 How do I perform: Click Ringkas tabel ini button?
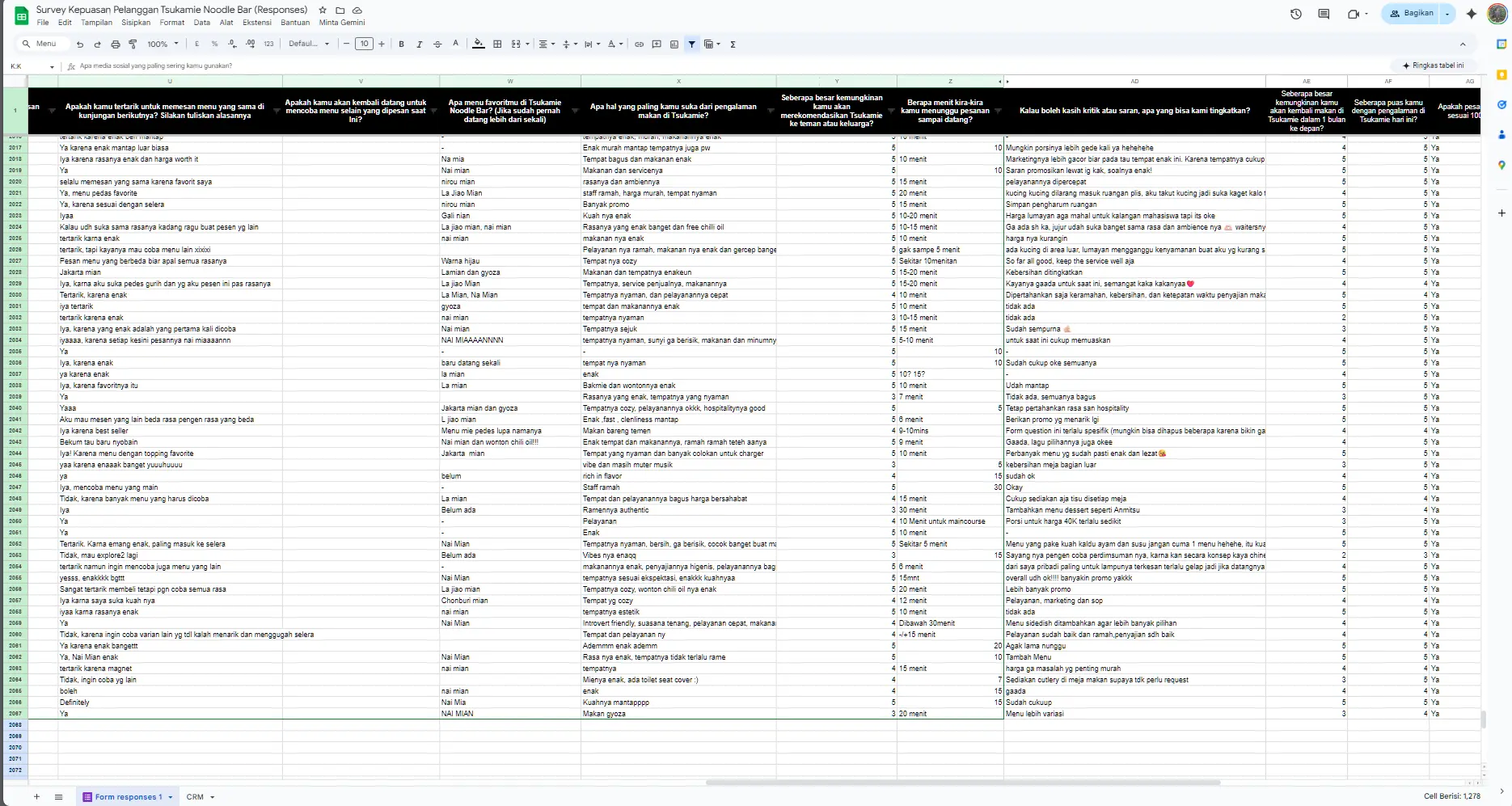point(1432,65)
